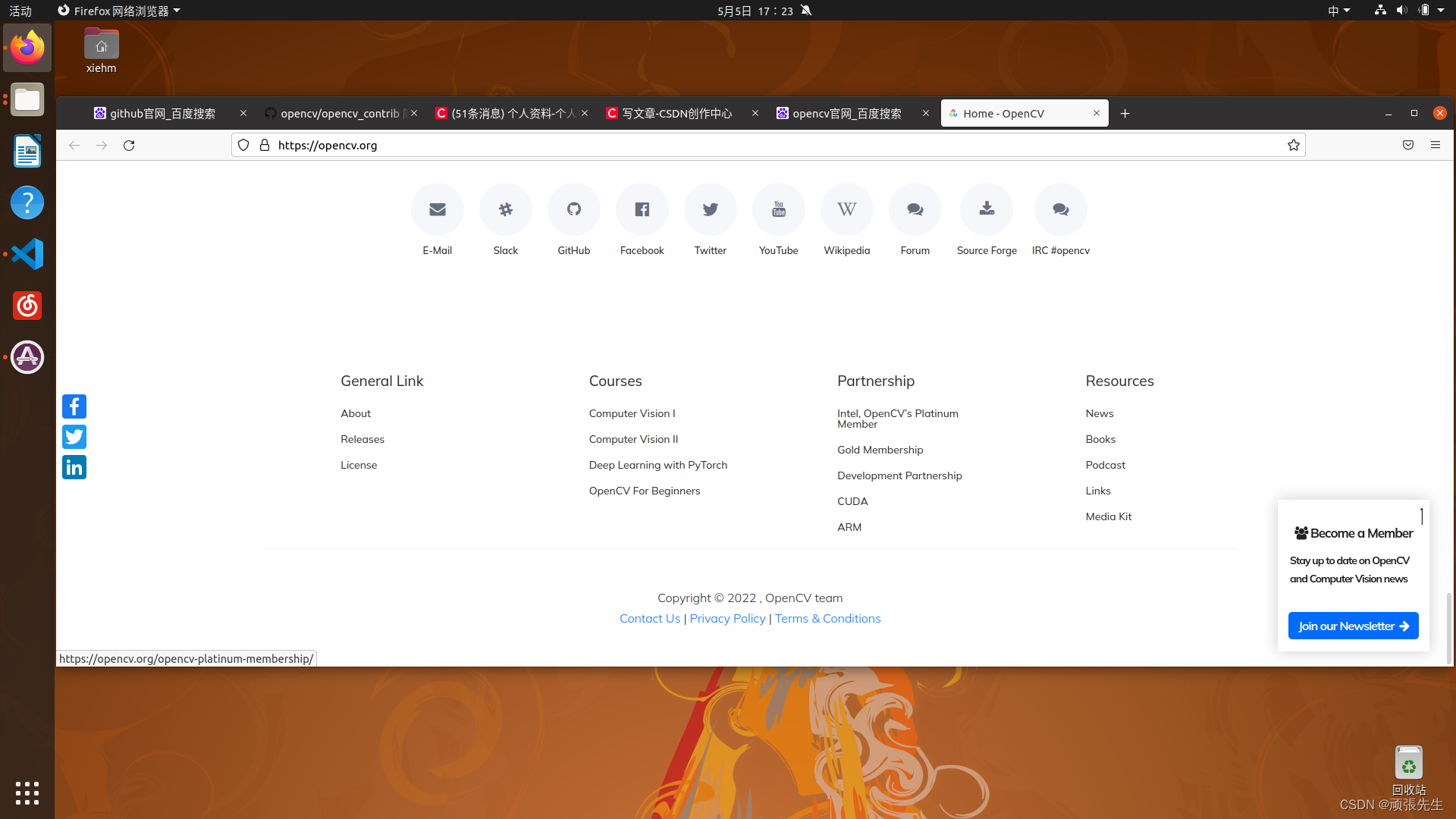Open the save-to-pocket toggle icon
The image size is (1456, 819).
coord(1407,145)
